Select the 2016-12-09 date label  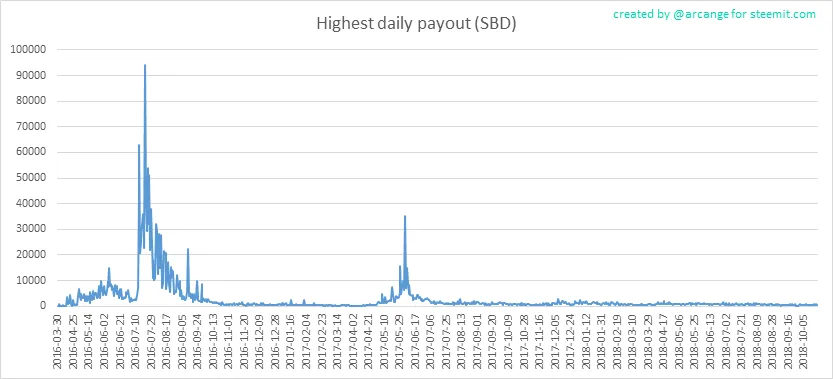[259, 341]
